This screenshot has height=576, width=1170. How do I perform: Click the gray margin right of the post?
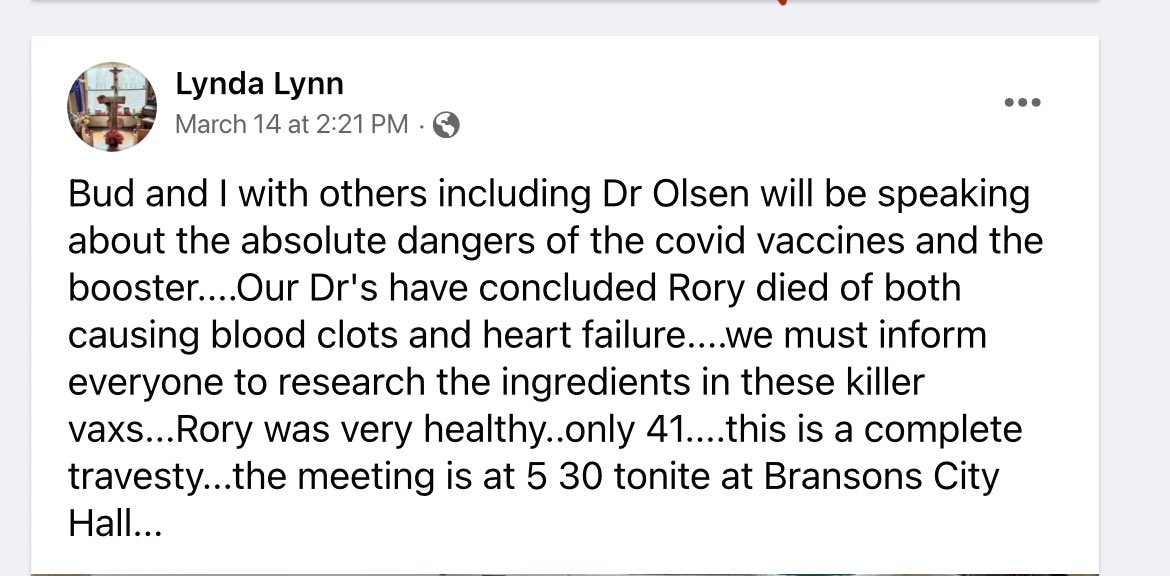1134,298
